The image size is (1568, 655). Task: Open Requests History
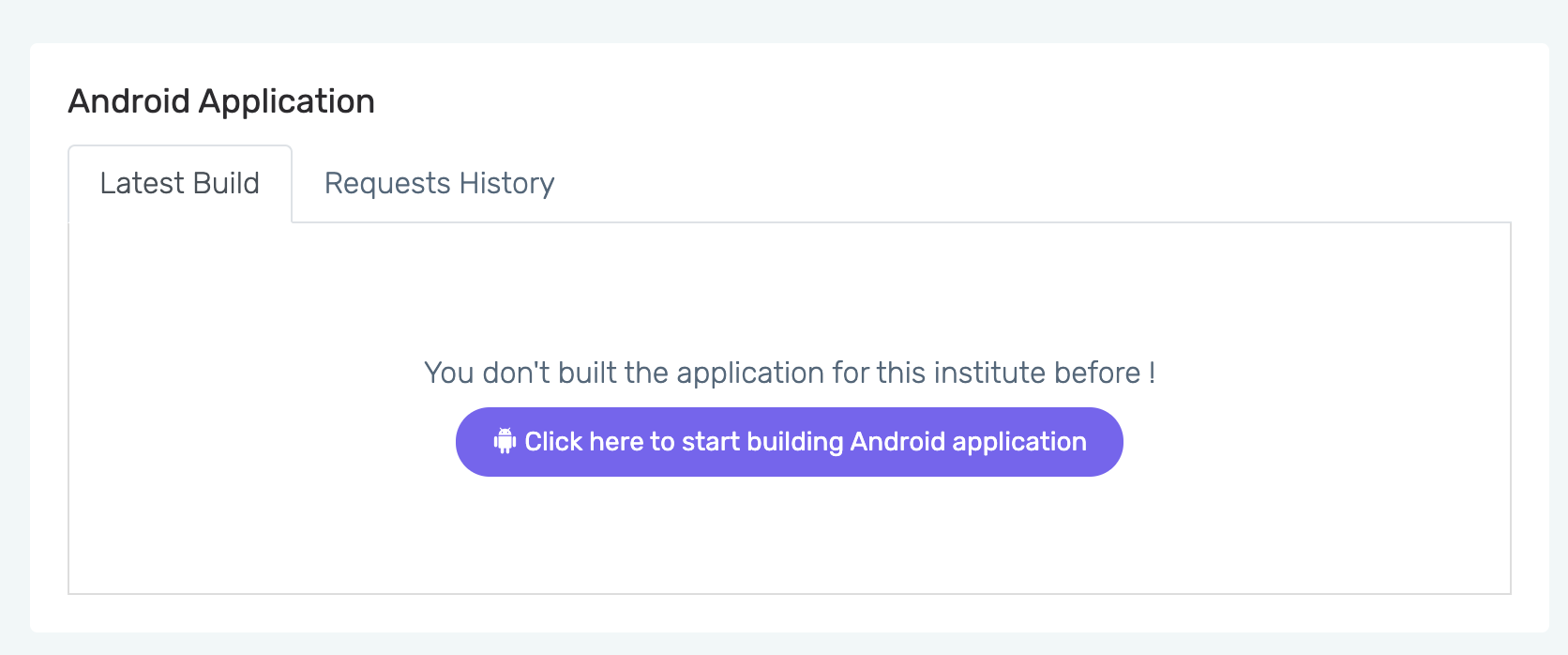pos(439,183)
